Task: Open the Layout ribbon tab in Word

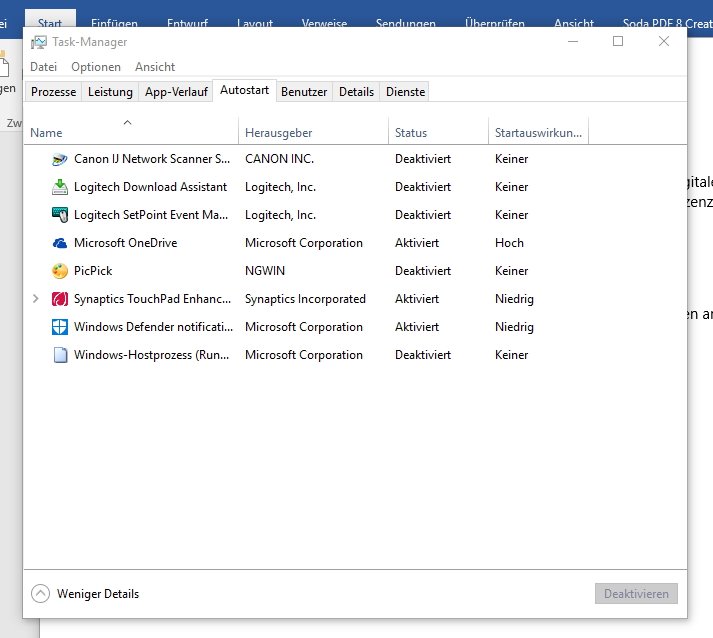Action: [x=255, y=22]
